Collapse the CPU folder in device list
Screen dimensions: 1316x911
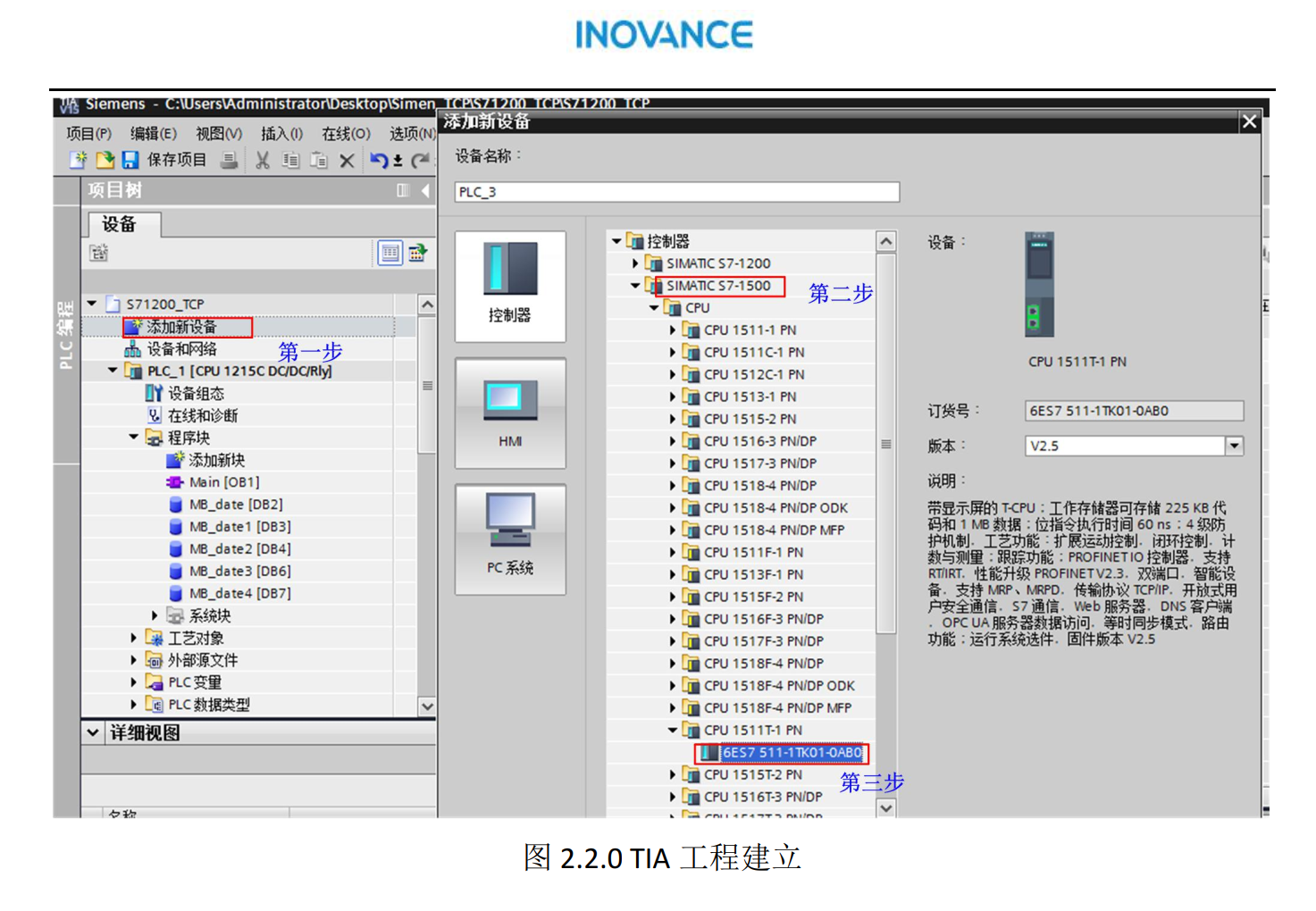tap(654, 308)
